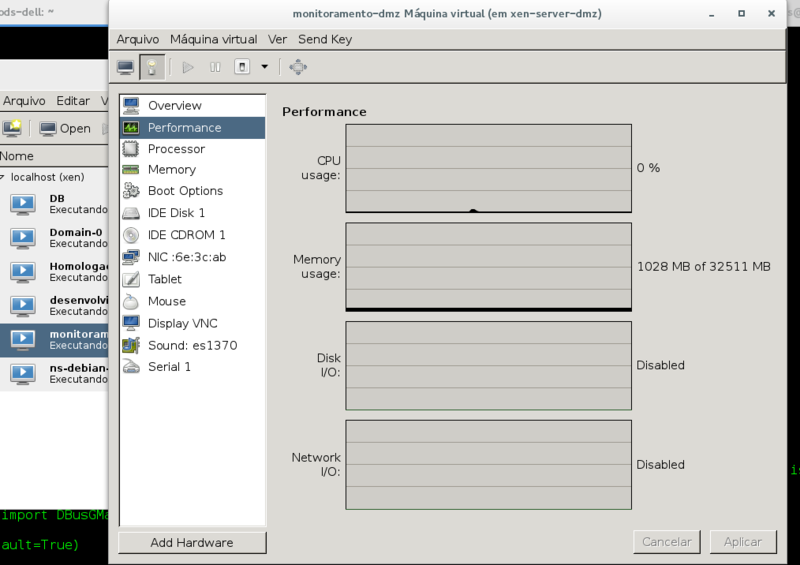Select Memory in hardware list

(x=192, y=169)
